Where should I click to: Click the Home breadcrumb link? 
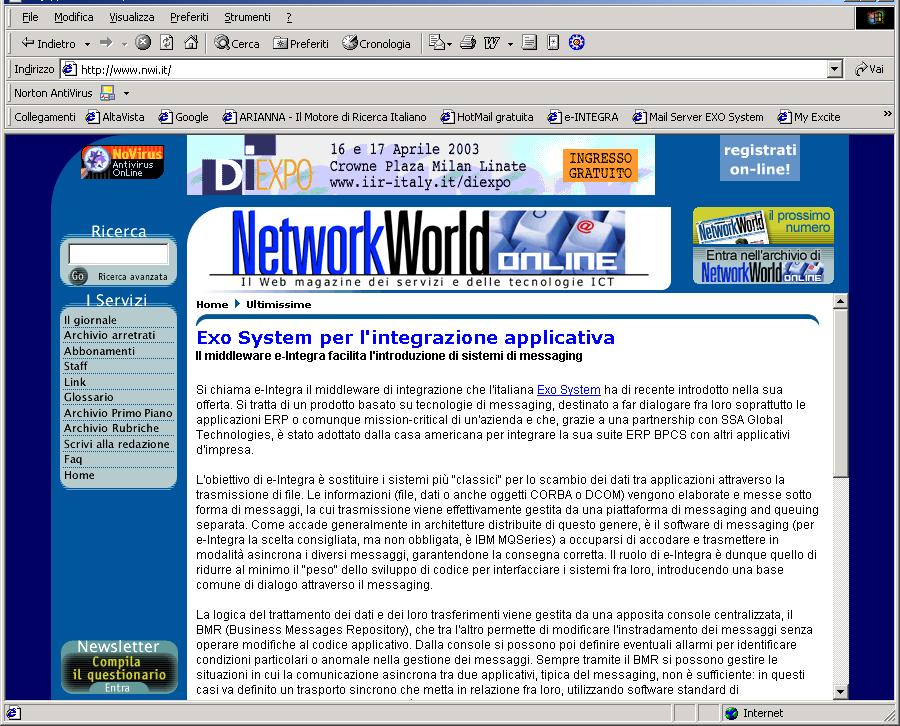(212, 304)
